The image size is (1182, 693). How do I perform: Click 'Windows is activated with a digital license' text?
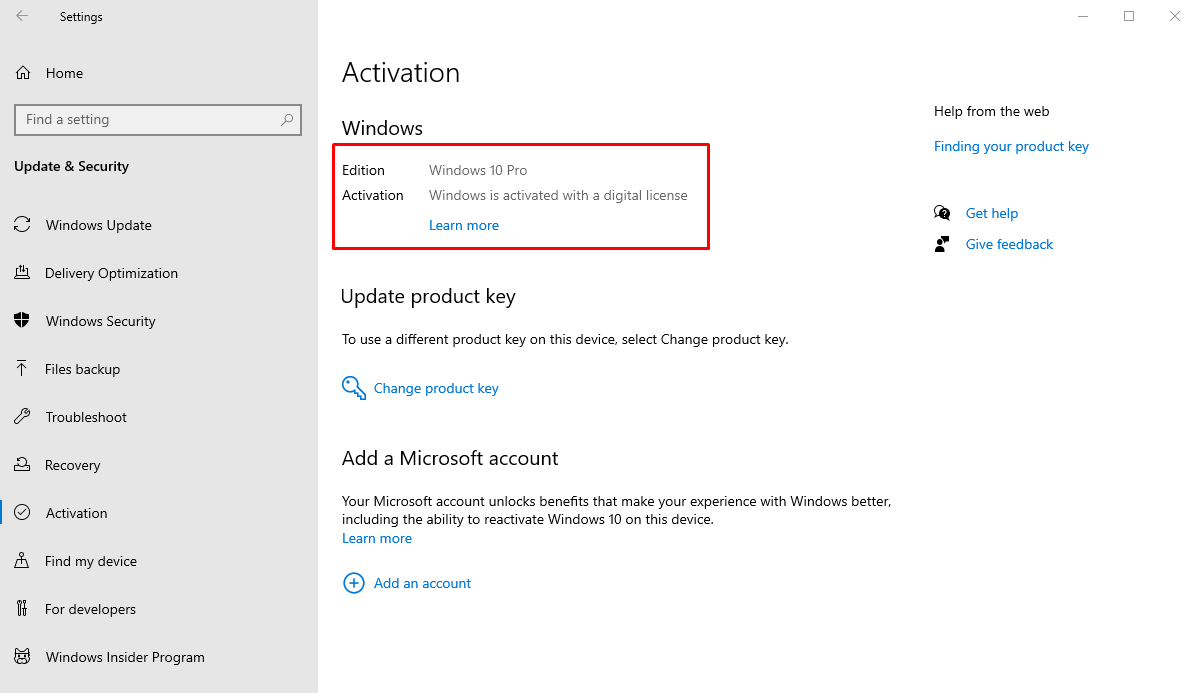558,195
